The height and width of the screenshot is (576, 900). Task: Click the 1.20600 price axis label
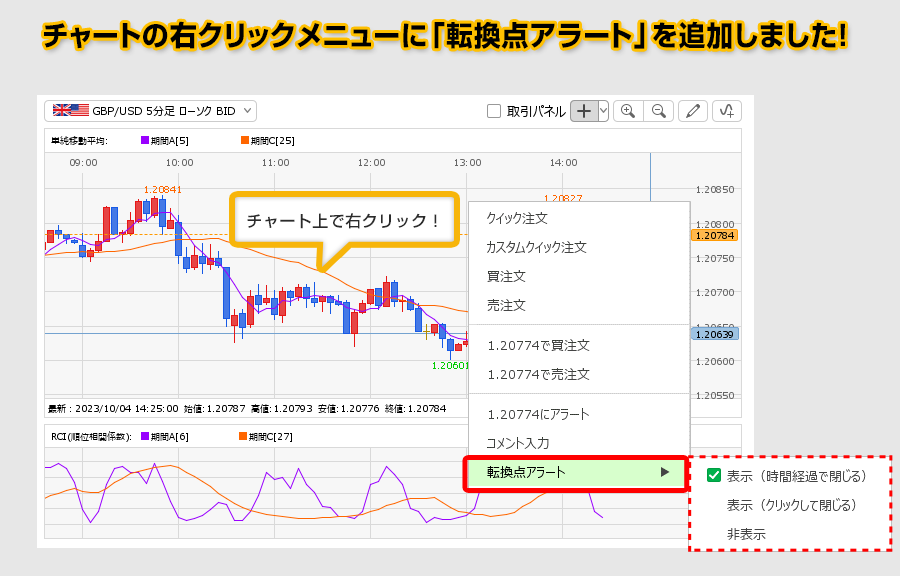(x=715, y=361)
